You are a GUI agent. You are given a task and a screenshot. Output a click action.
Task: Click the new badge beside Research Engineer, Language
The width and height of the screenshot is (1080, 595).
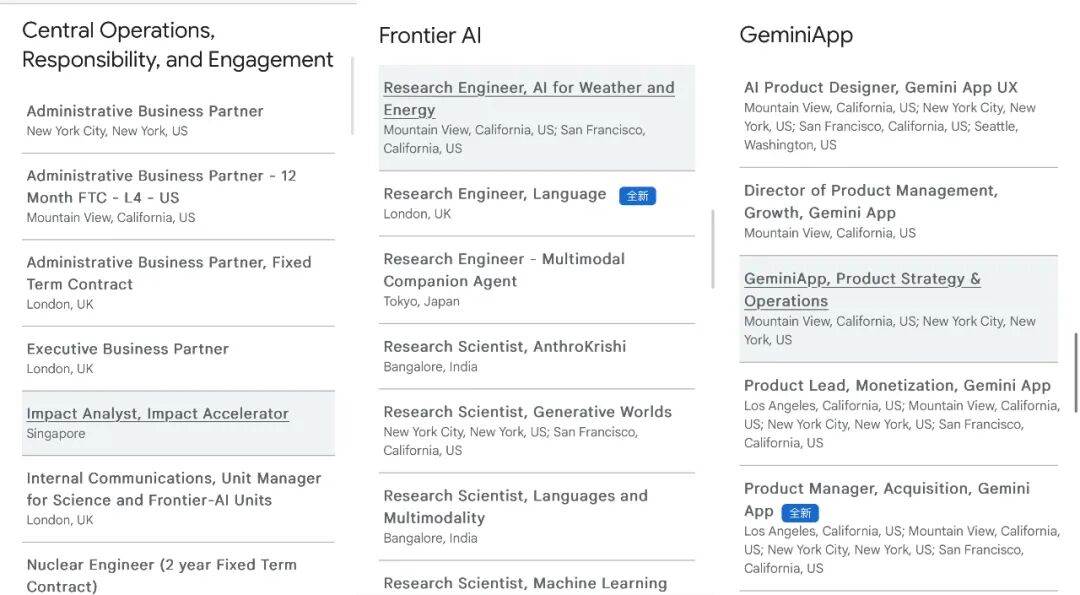[x=637, y=196]
